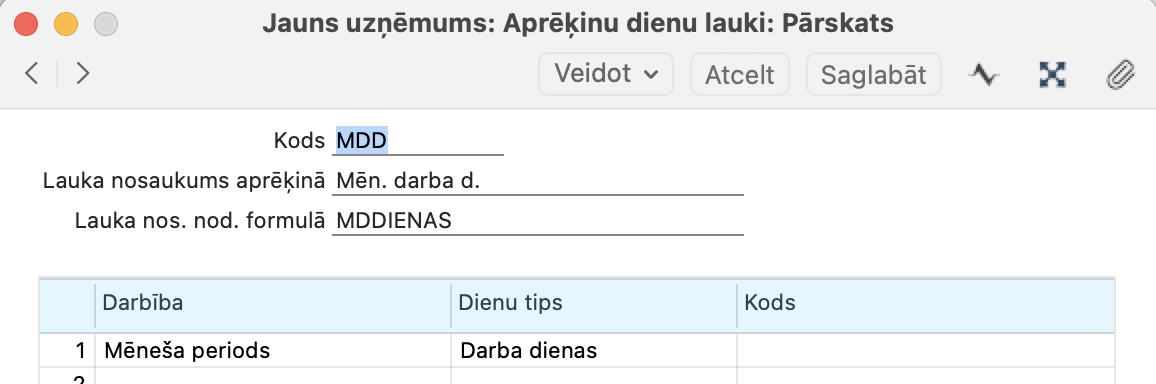Click the Kods field containing MDD
The image size is (1156, 384).
pos(417,140)
